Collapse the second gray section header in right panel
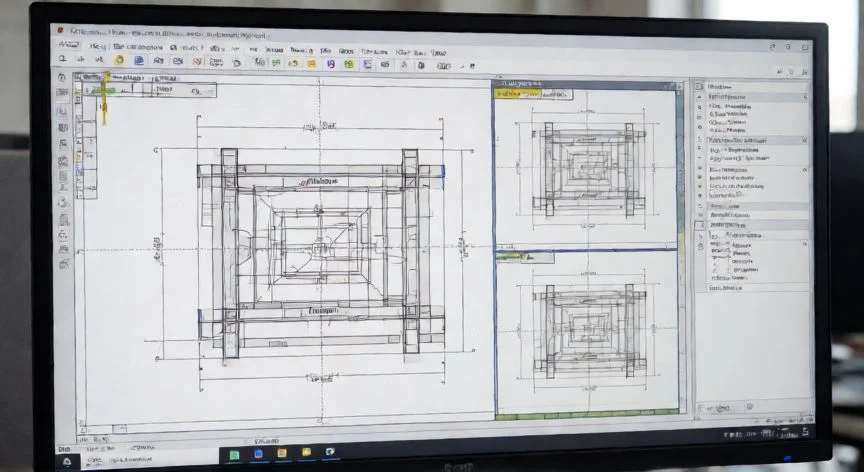 point(757,141)
